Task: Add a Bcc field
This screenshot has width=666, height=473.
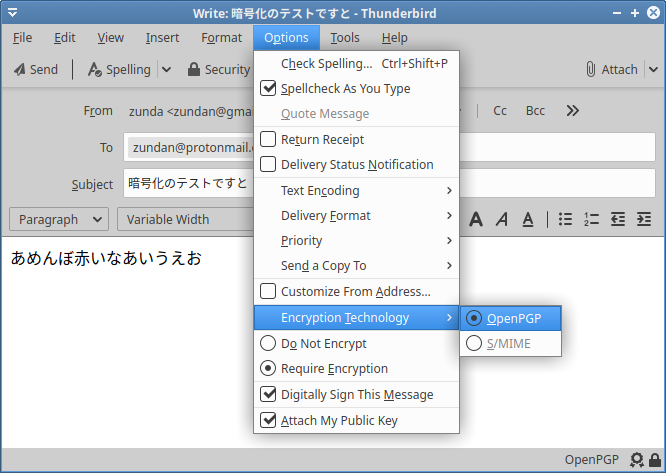Action: click(x=535, y=111)
